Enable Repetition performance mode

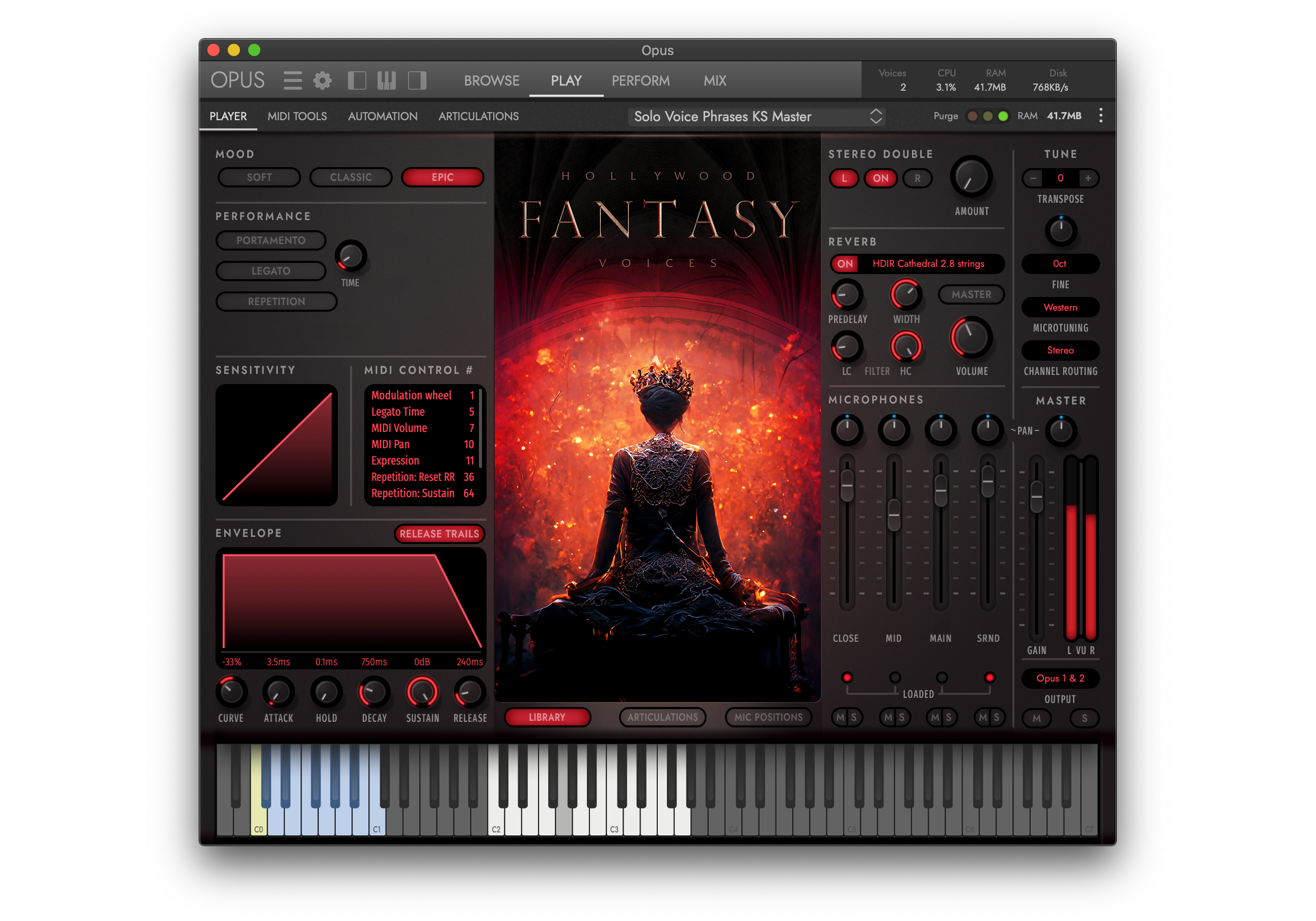tap(276, 302)
